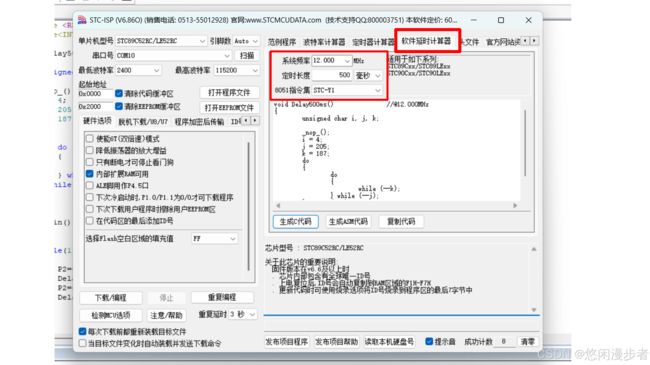The height and width of the screenshot is (365, 650).
Task: Click right arrow of the right tab strip
Action: tap(534, 41)
